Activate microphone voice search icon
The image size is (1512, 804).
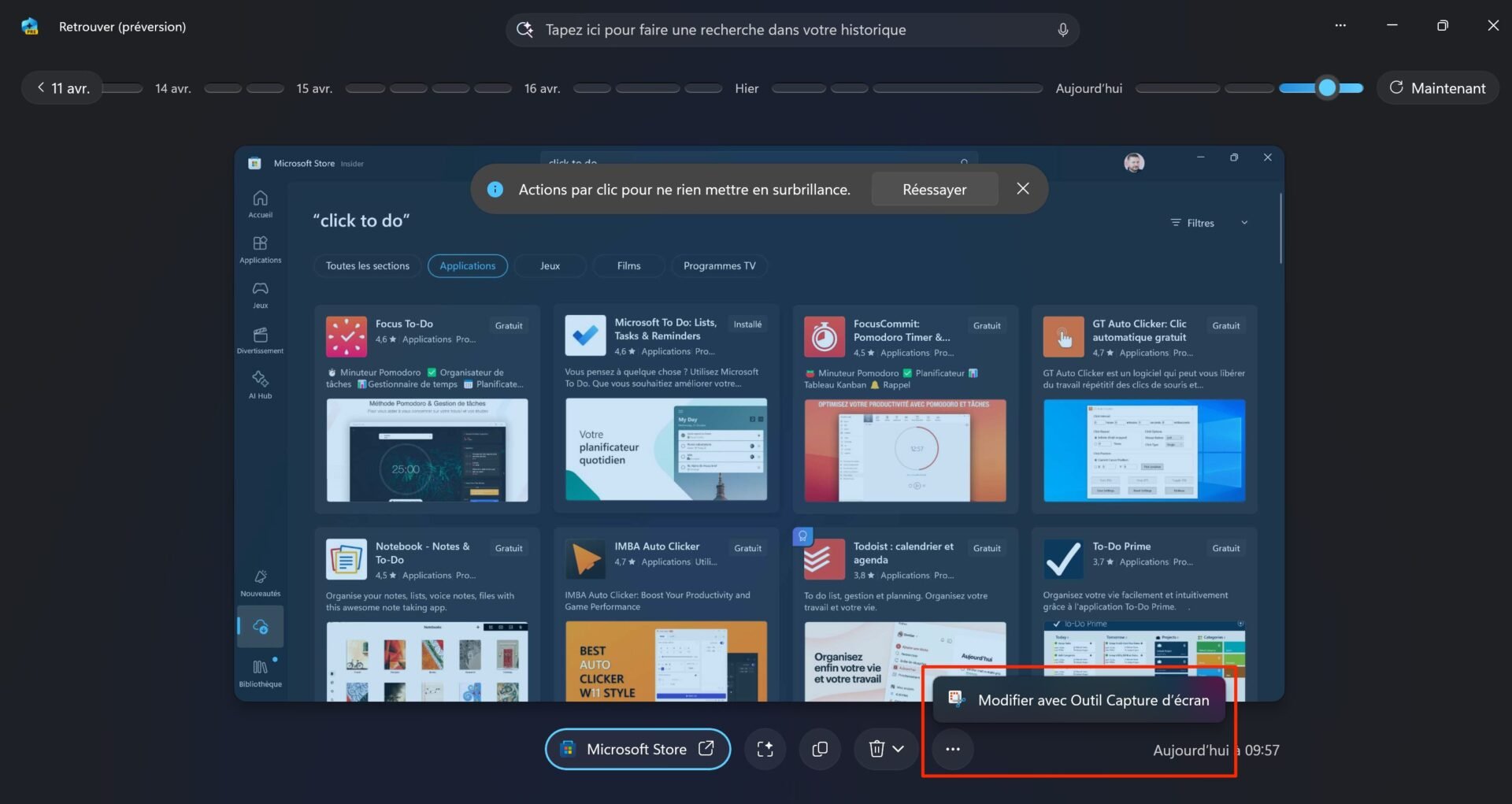(1062, 30)
